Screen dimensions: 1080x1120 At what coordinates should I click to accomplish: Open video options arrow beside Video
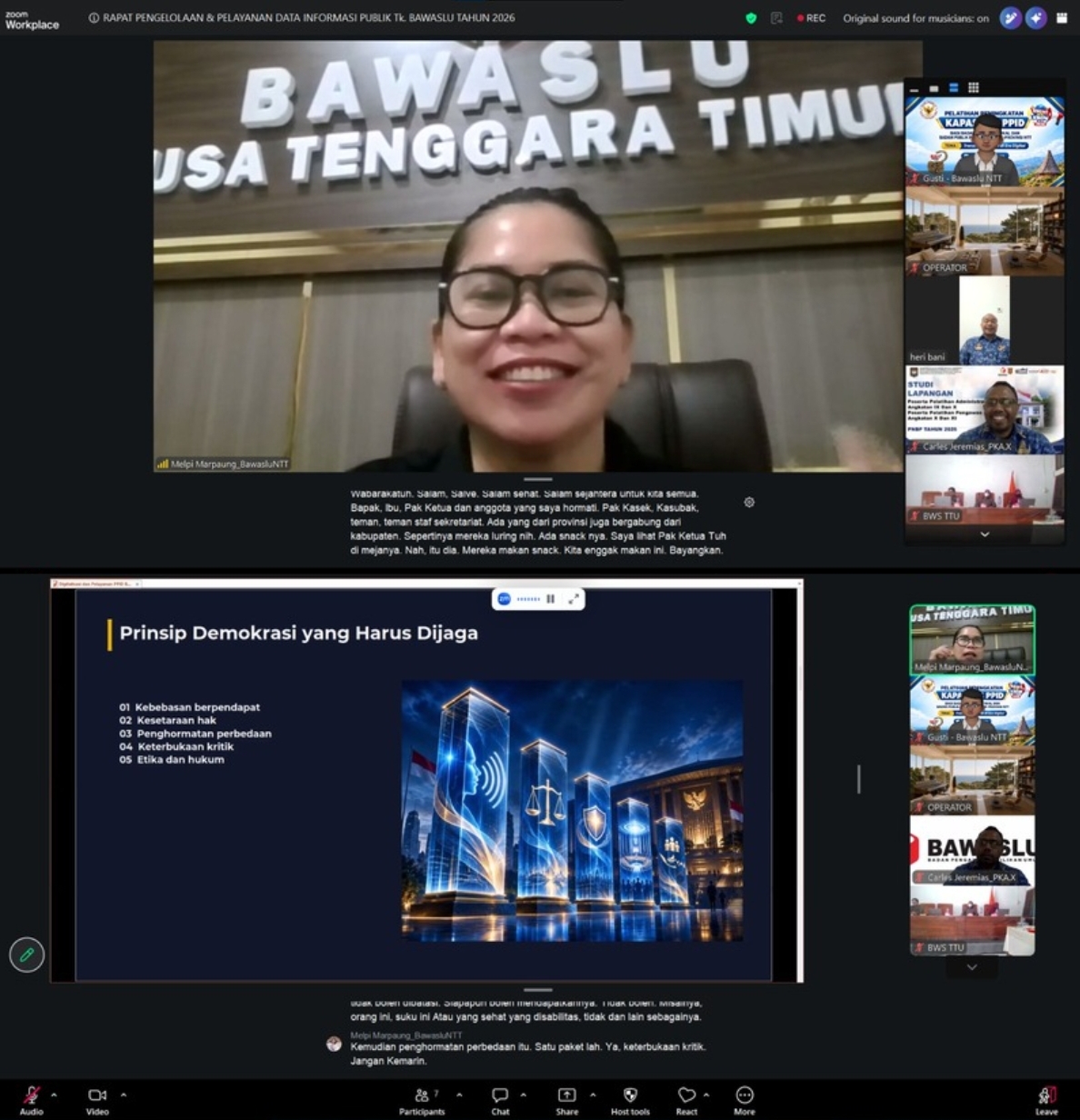click(x=124, y=1095)
